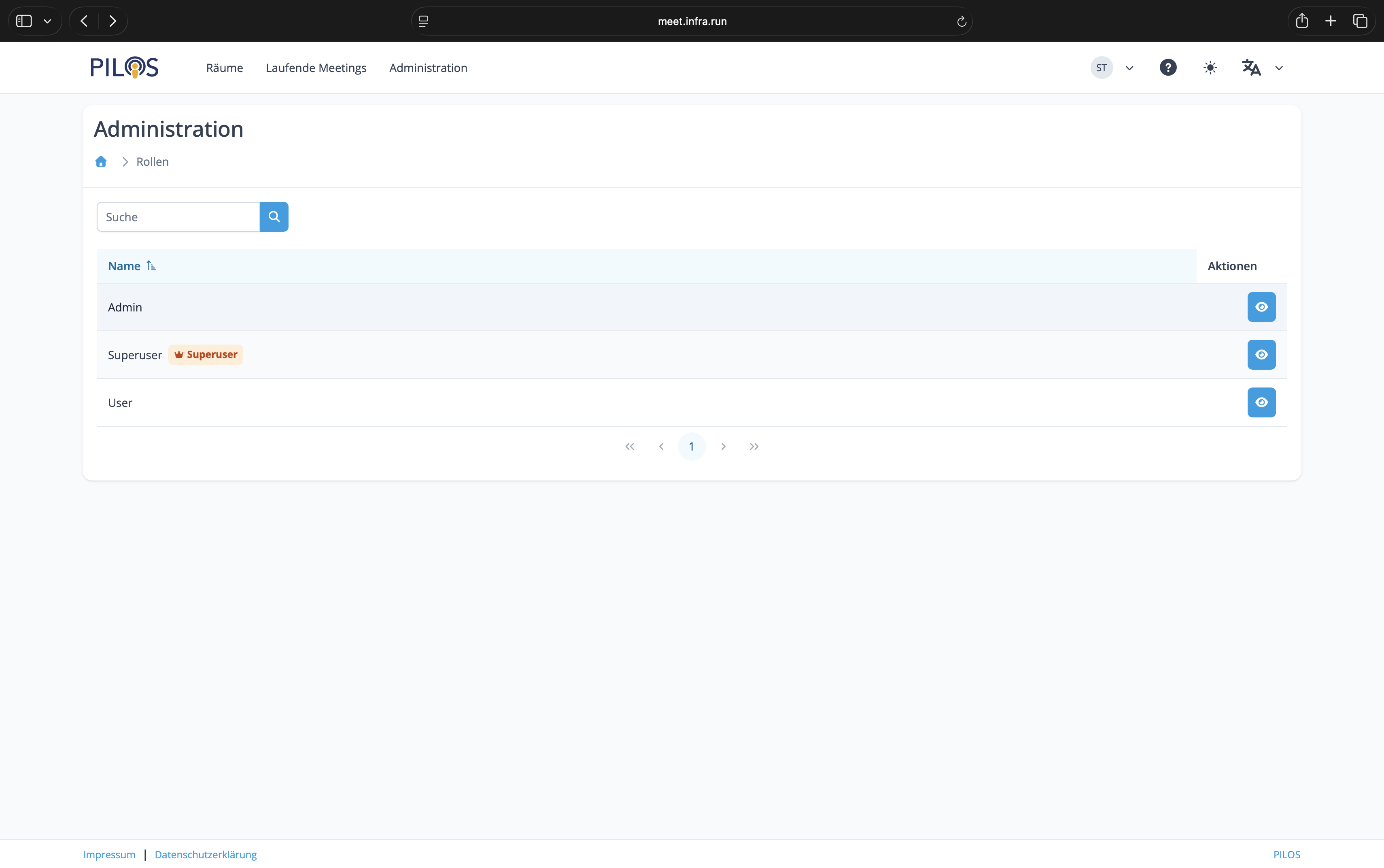Click the home breadcrumb icon
The width and height of the screenshot is (1384, 868).
pos(101,162)
